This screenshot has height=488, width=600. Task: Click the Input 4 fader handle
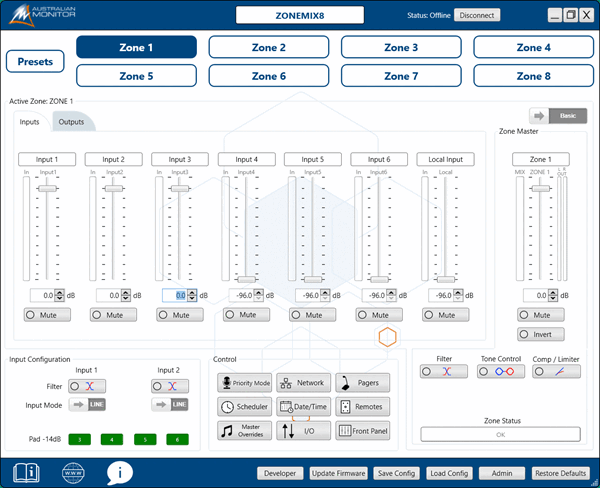click(246, 280)
